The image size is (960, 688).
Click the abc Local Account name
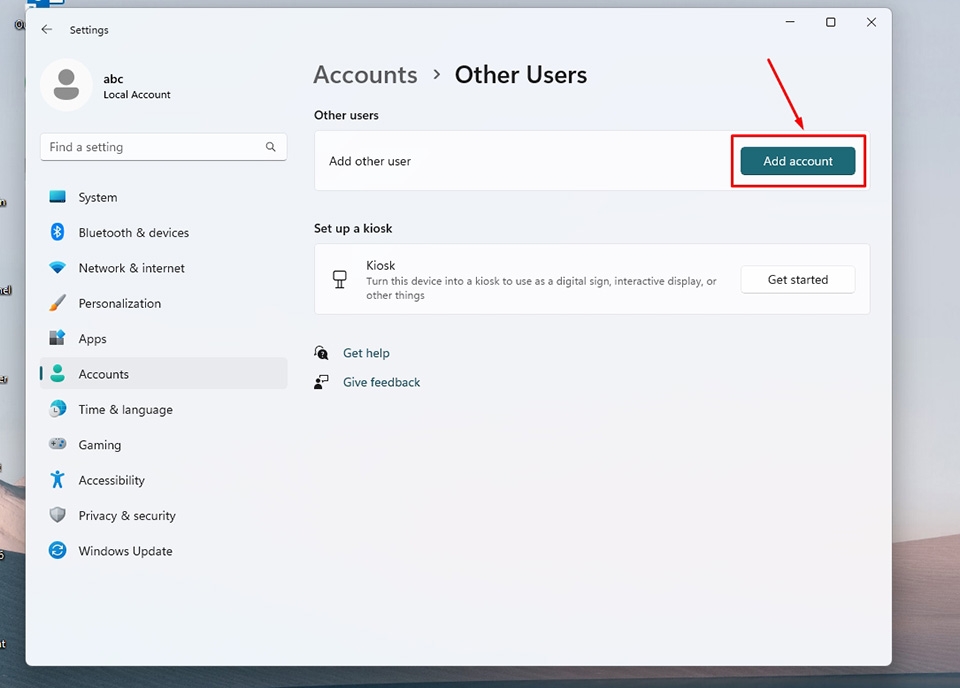point(137,86)
